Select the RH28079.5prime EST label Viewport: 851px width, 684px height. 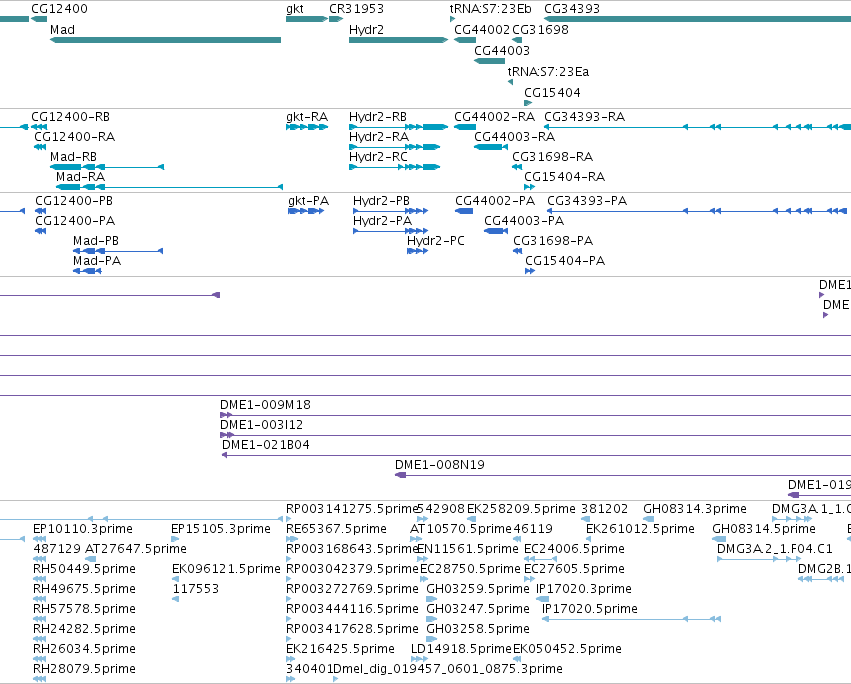pos(84,669)
